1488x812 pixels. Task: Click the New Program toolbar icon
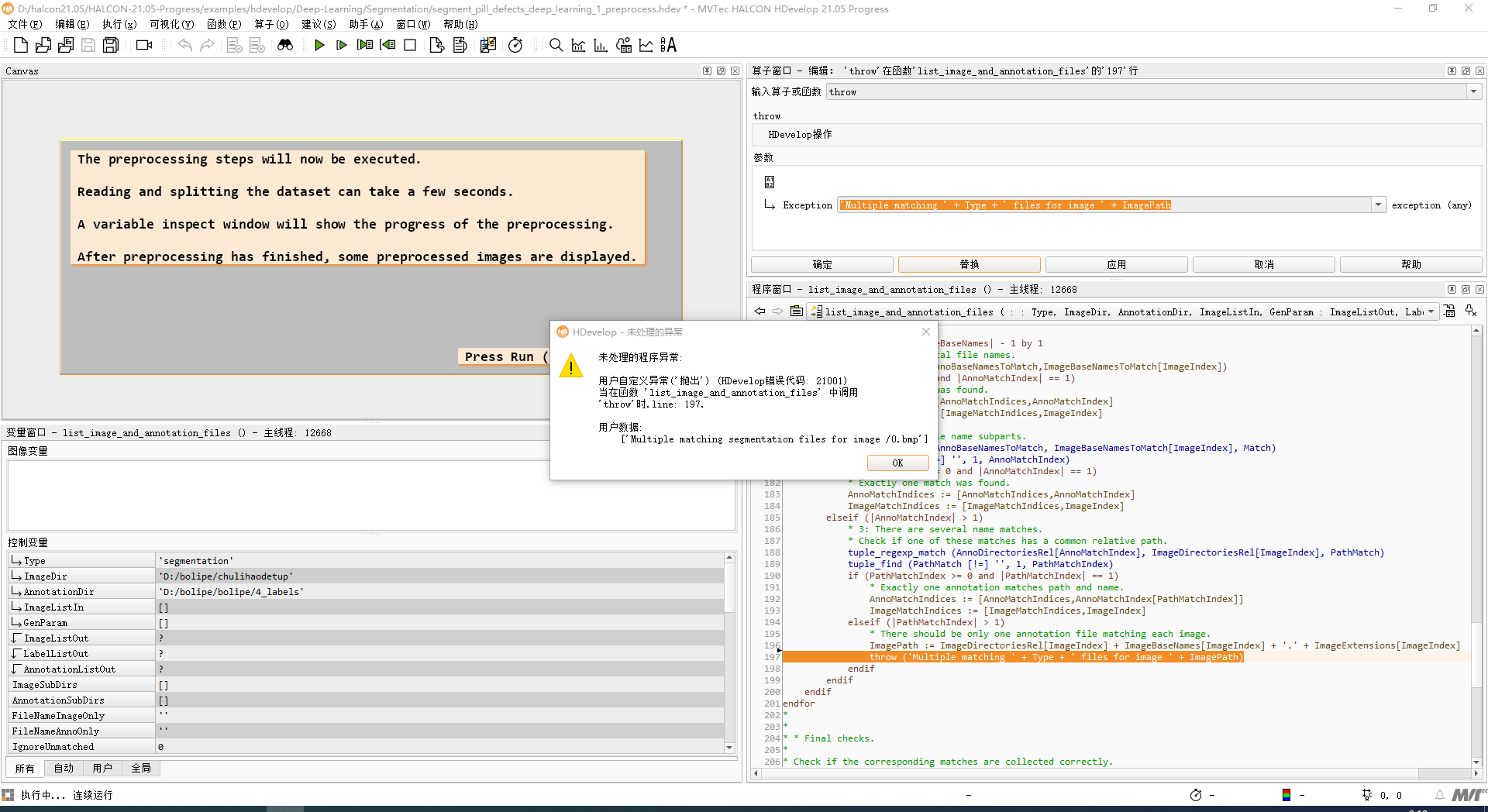click(21, 45)
